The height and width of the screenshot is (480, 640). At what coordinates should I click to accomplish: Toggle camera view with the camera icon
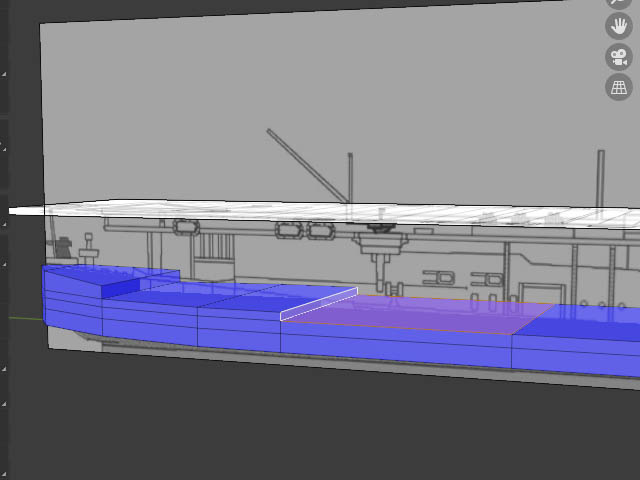point(619,57)
